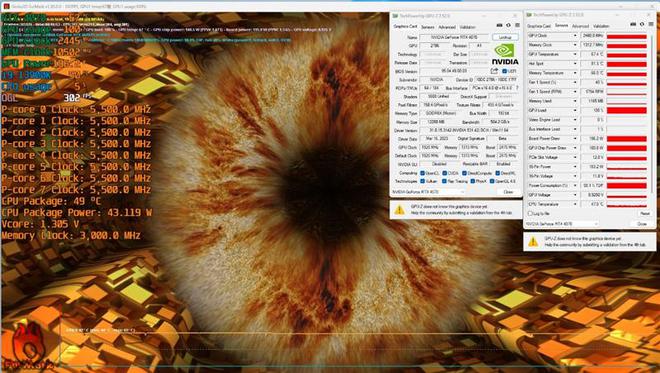660x373 pixels.
Task: Enable the Log to file checkbox
Action: coord(530,213)
